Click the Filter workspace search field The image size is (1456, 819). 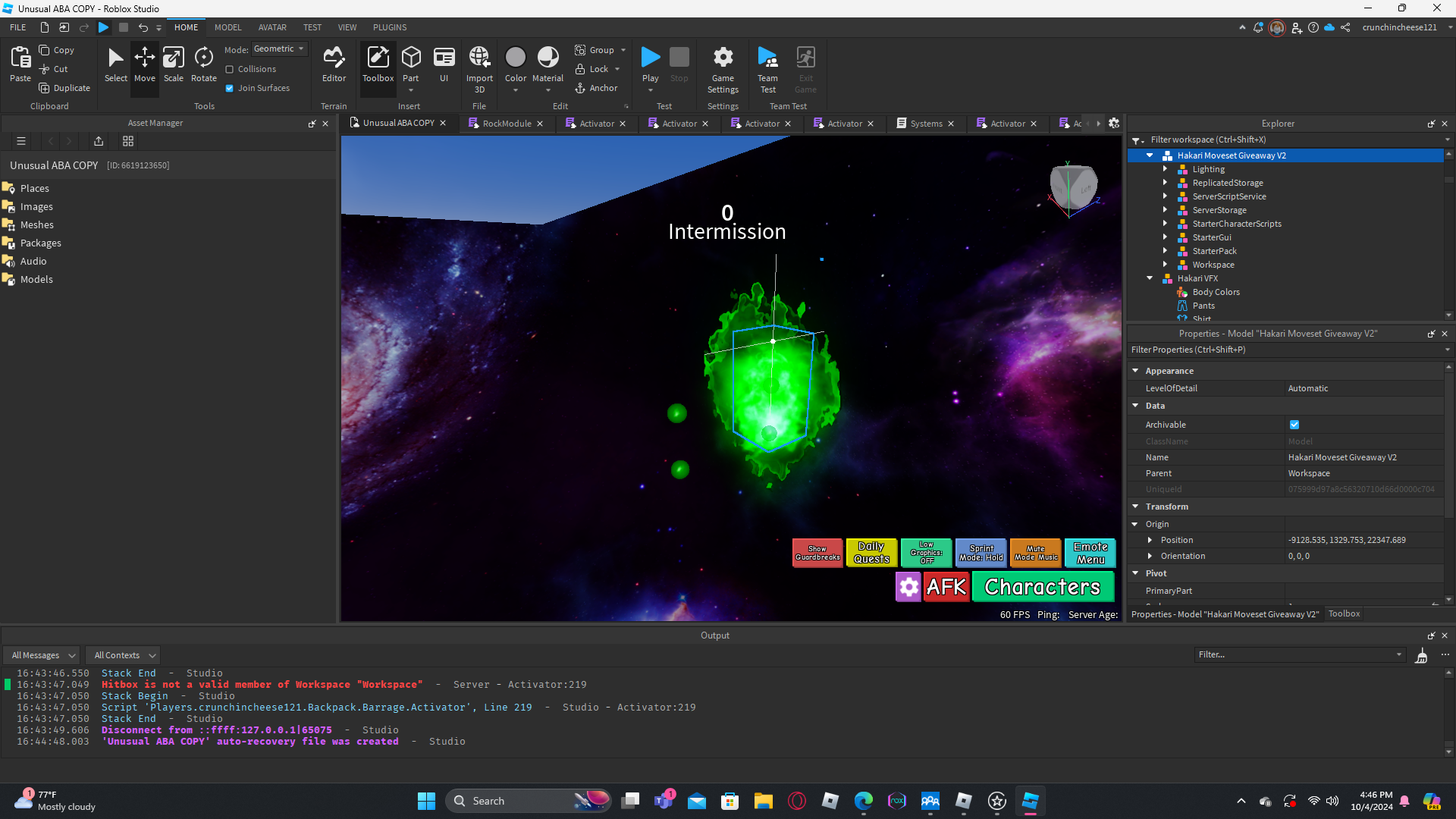[x=1292, y=140]
